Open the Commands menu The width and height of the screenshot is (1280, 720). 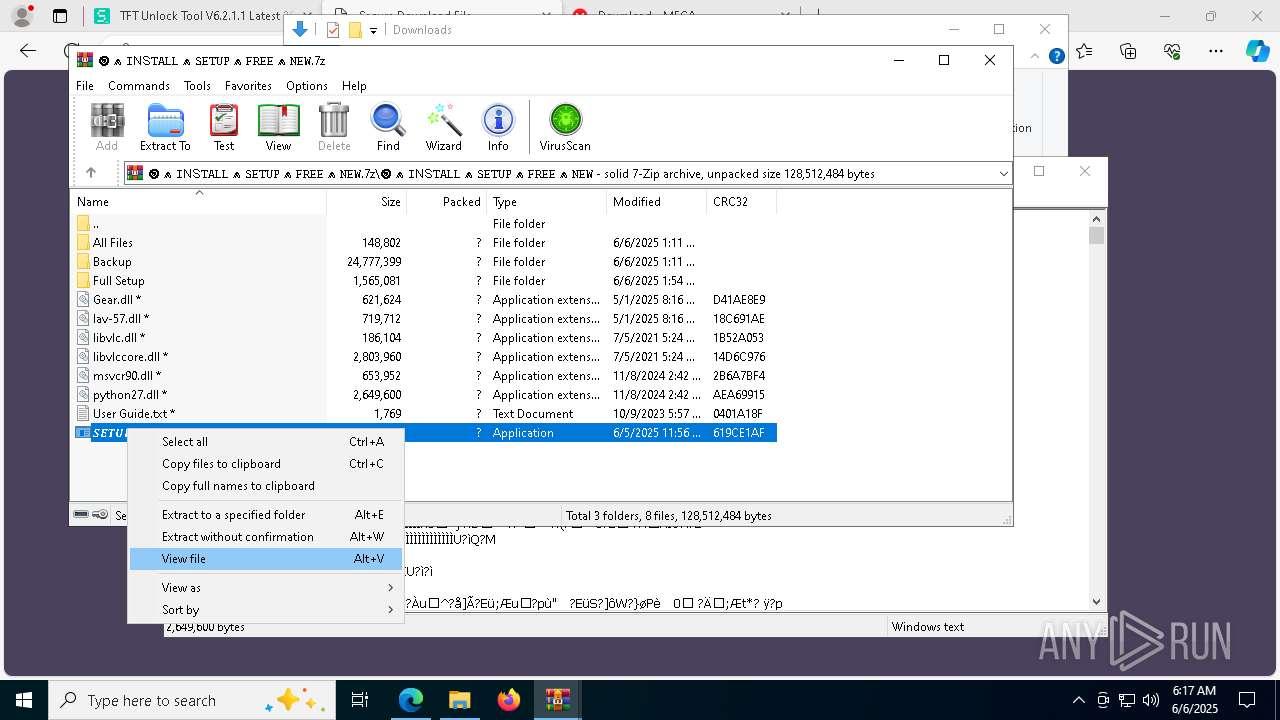tap(139, 86)
